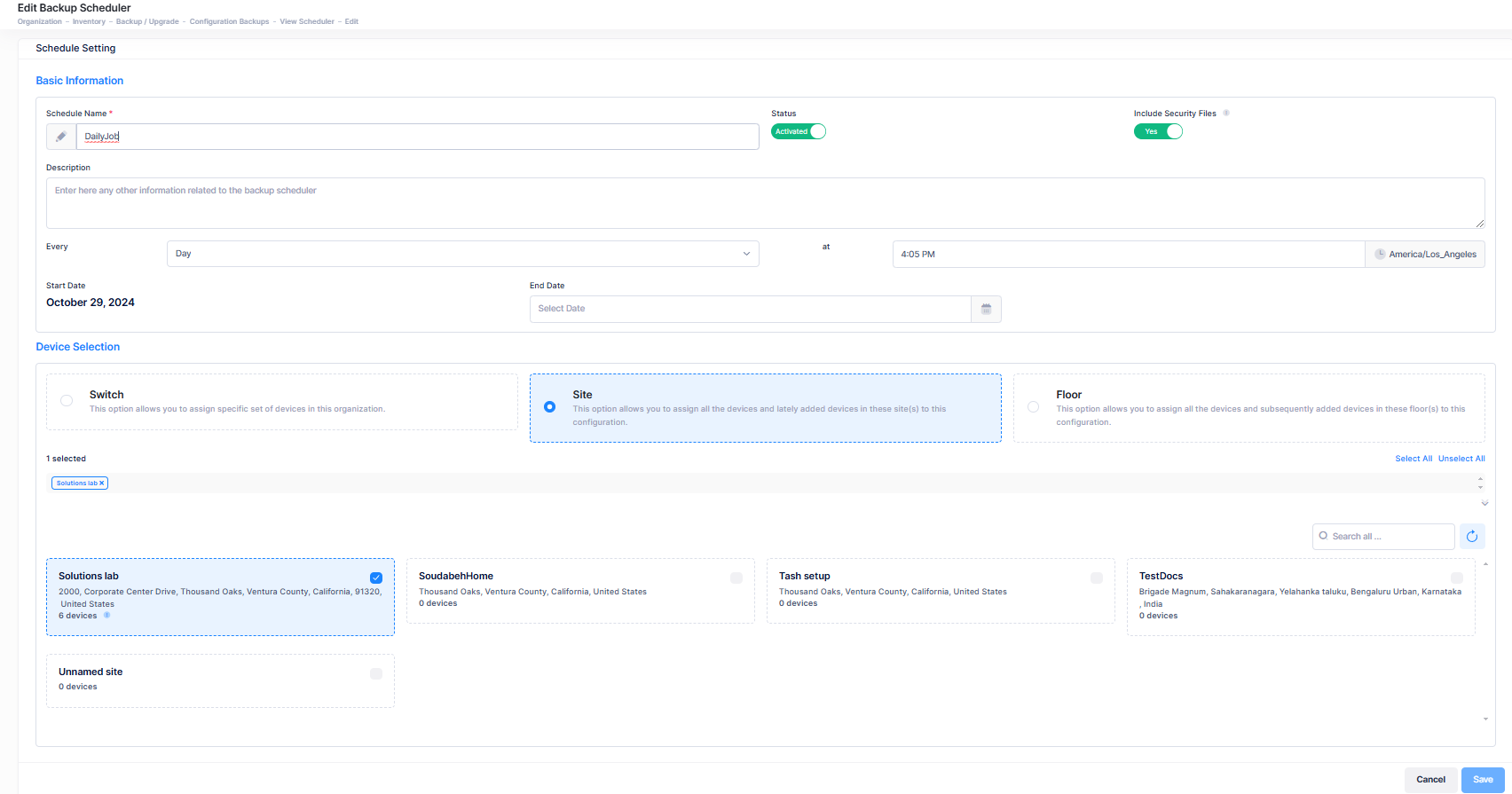Viewport: 1512px width, 794px height.
Task: Disable the Include Security Files toggle
Action: (x=1158, y=131)
